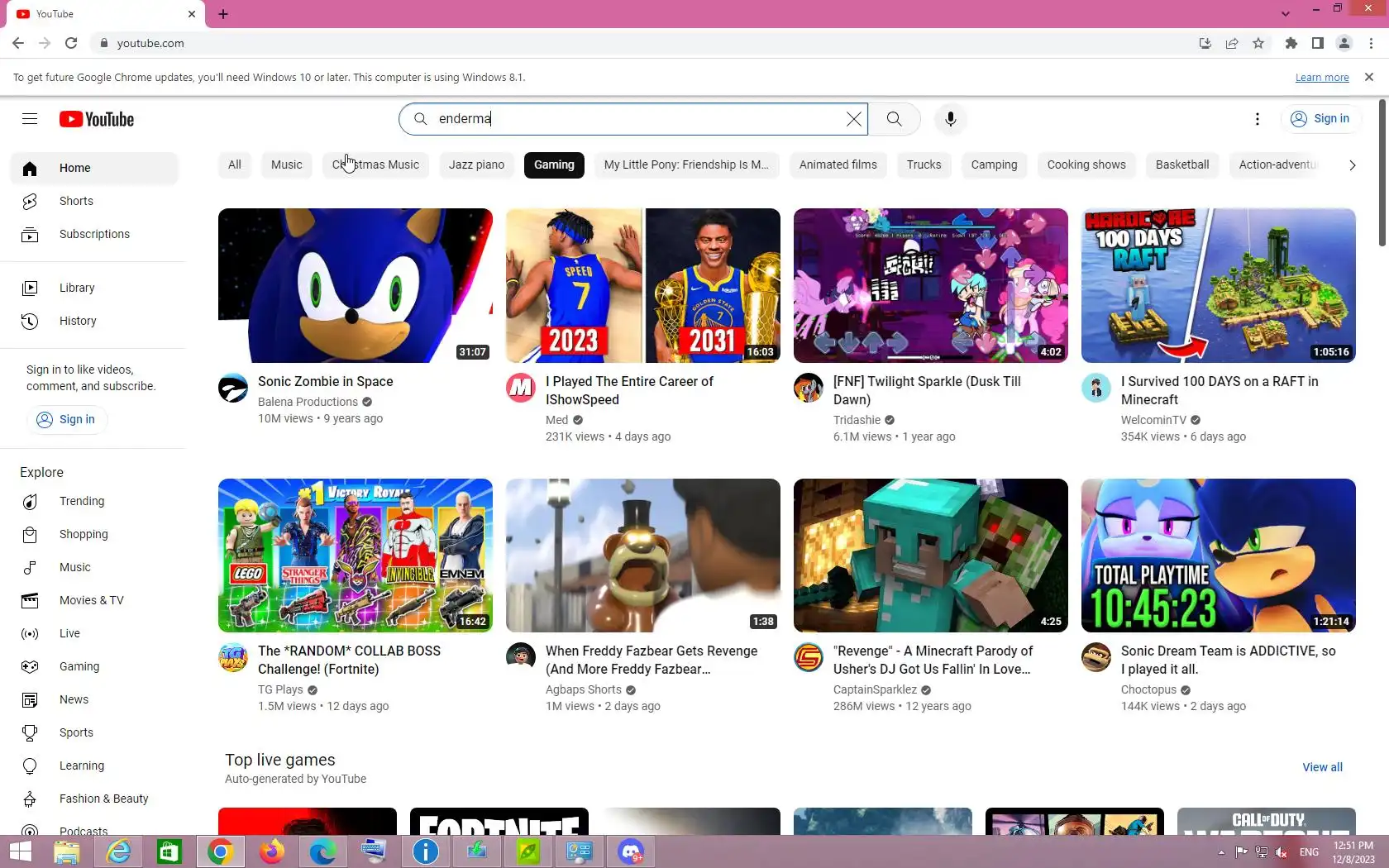Open the Chrome three-dot menu
The image size is (1389, 868).
click(1372, 43)
